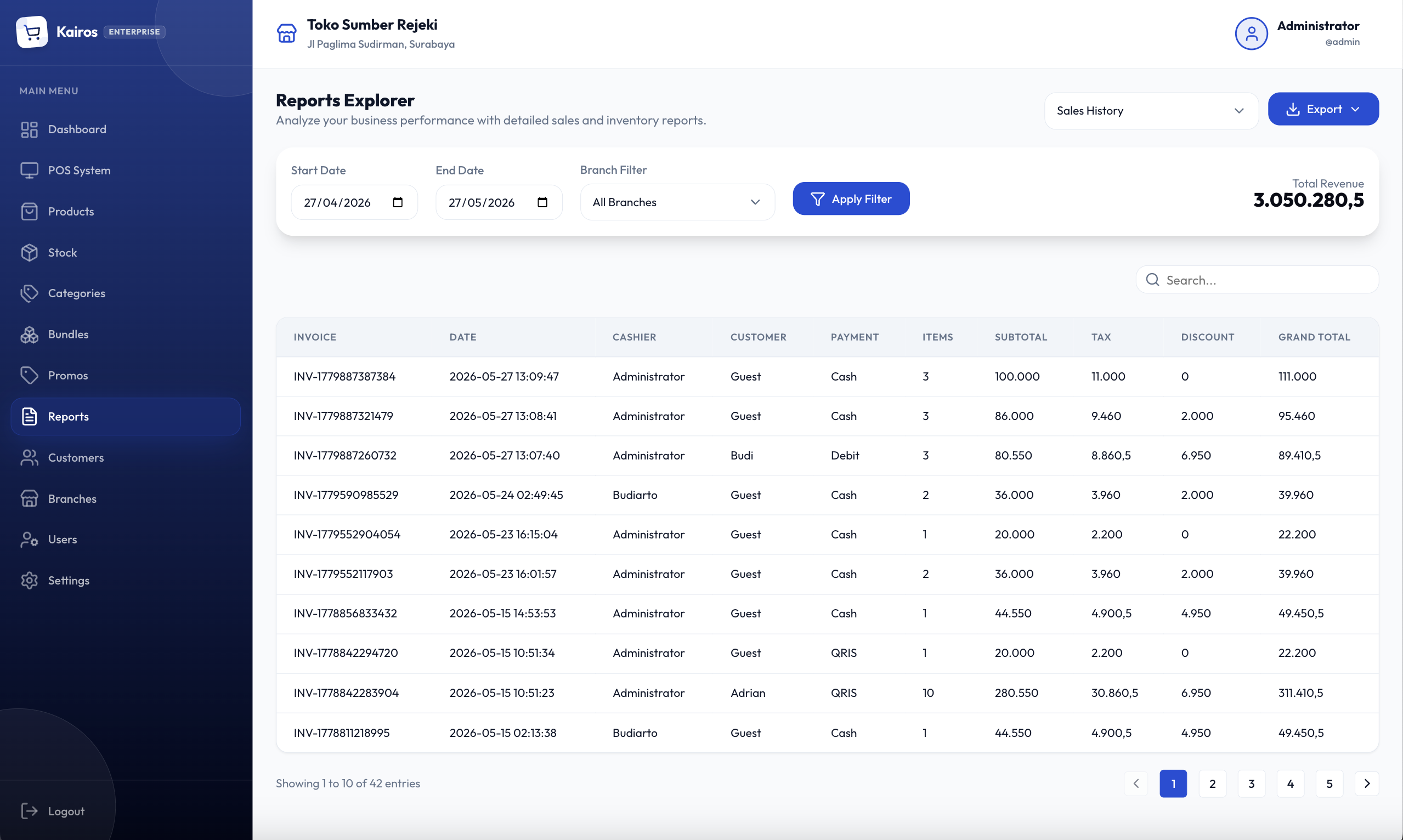The height and width of the screenshot is (840, 1403).
Task: Click the Export button label
Action: pos(1323,109)
